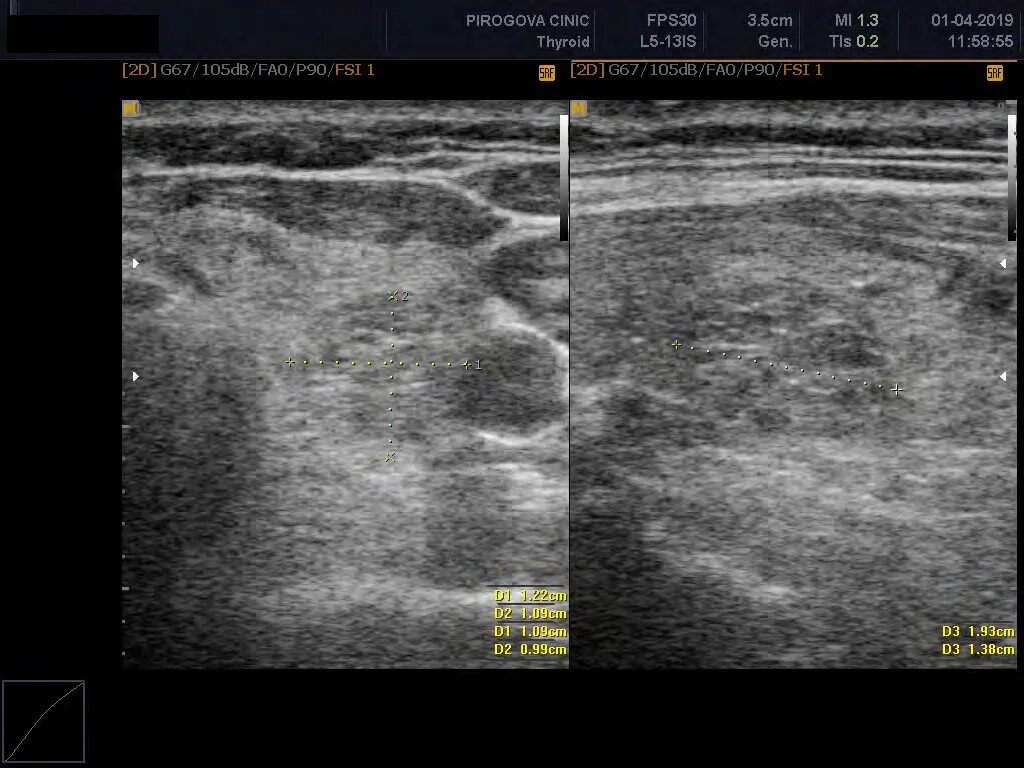Click the PIROGOVA CINIC label
This screenshot has width=1024, height=768.
click(x=527, y=20)
